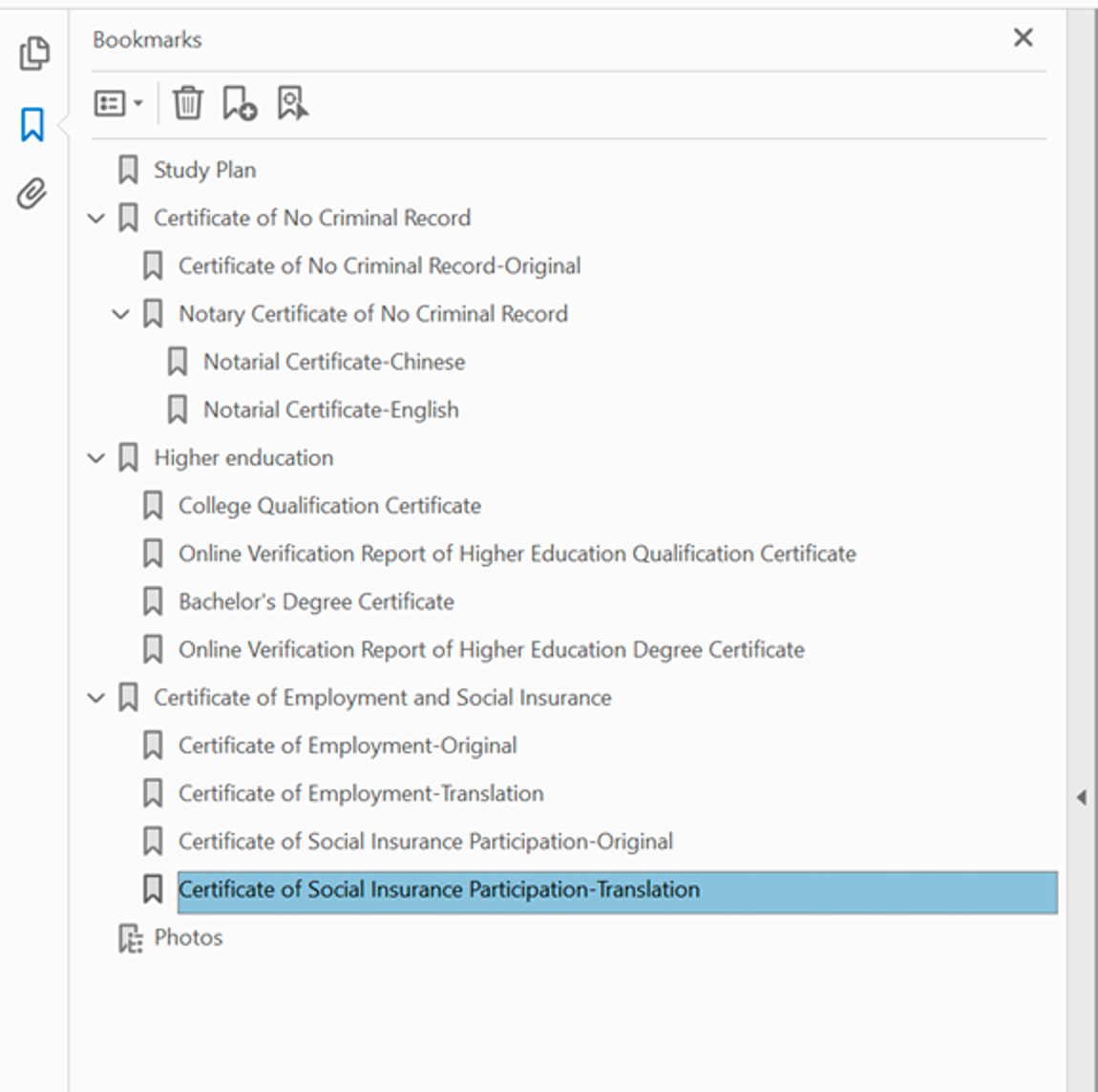Open the Attachments paperclip panel
This screenshot has width=1098, height=1092.
32,194
